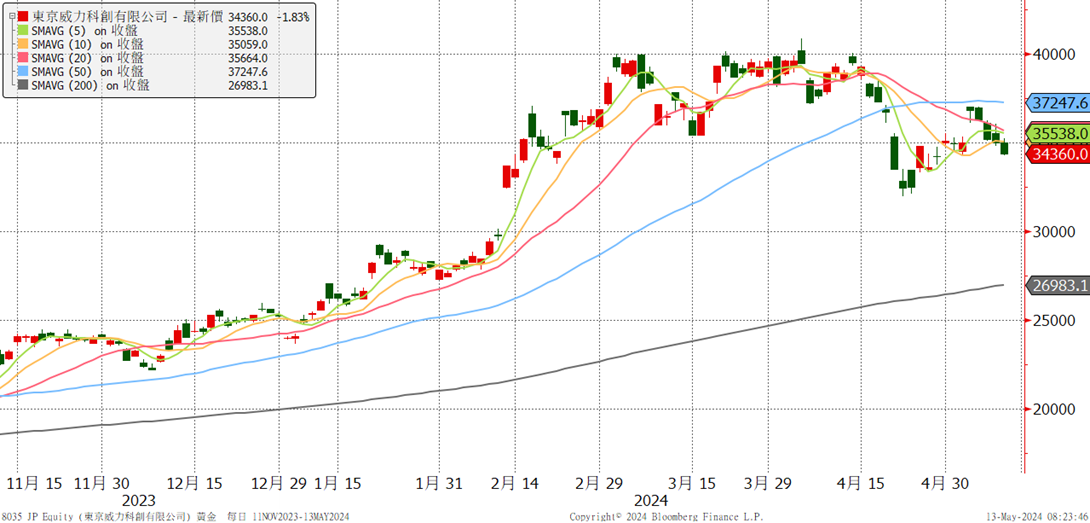Select legend entry SMAVG (10) on 收盤
The width and height of the screenshot is (1090, 523).
(90, 44)
